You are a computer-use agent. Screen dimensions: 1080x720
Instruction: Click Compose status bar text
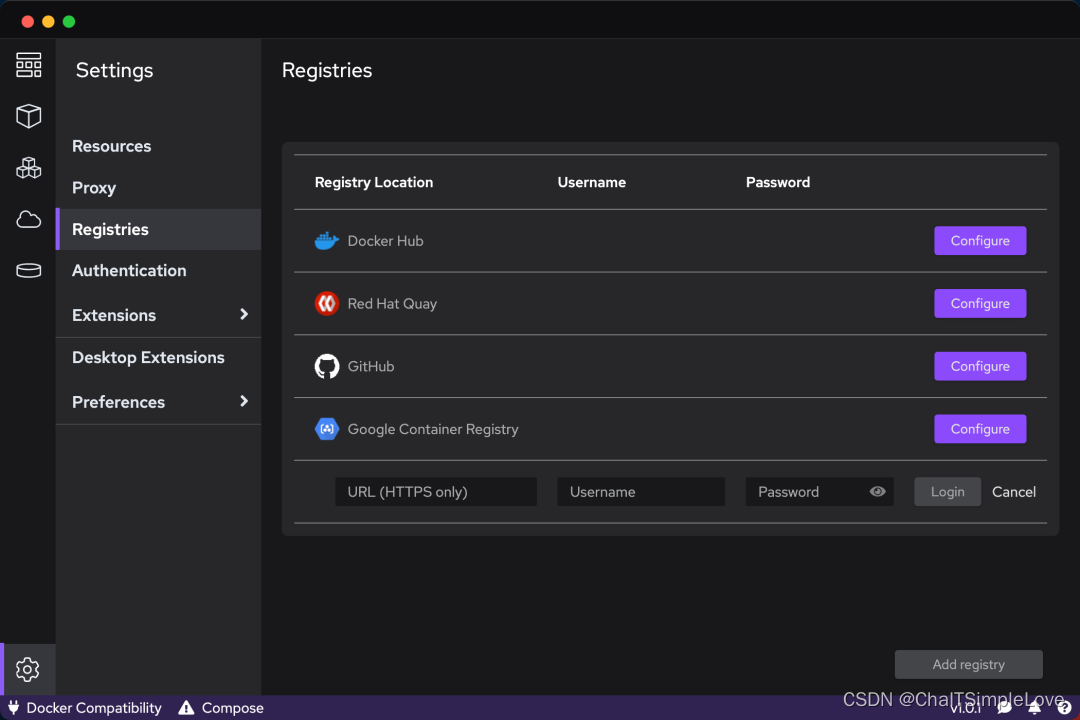coord(232,708)
